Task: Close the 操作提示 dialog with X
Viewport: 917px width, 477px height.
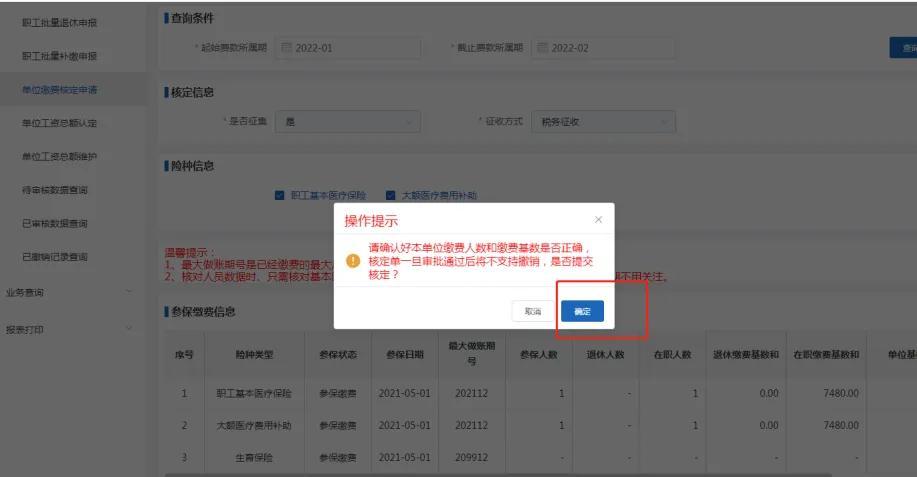Action: 598,219
